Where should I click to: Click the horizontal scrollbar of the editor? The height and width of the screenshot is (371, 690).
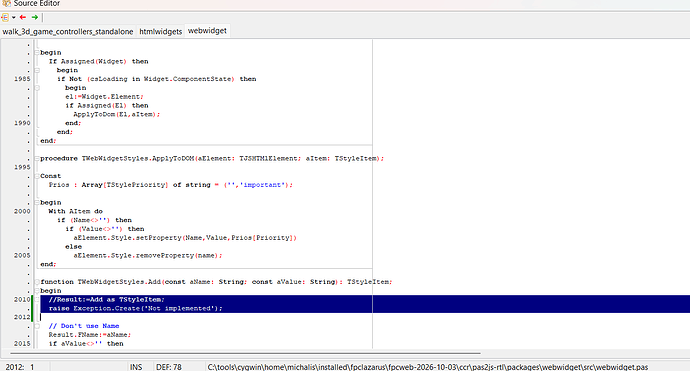point(245,353)
